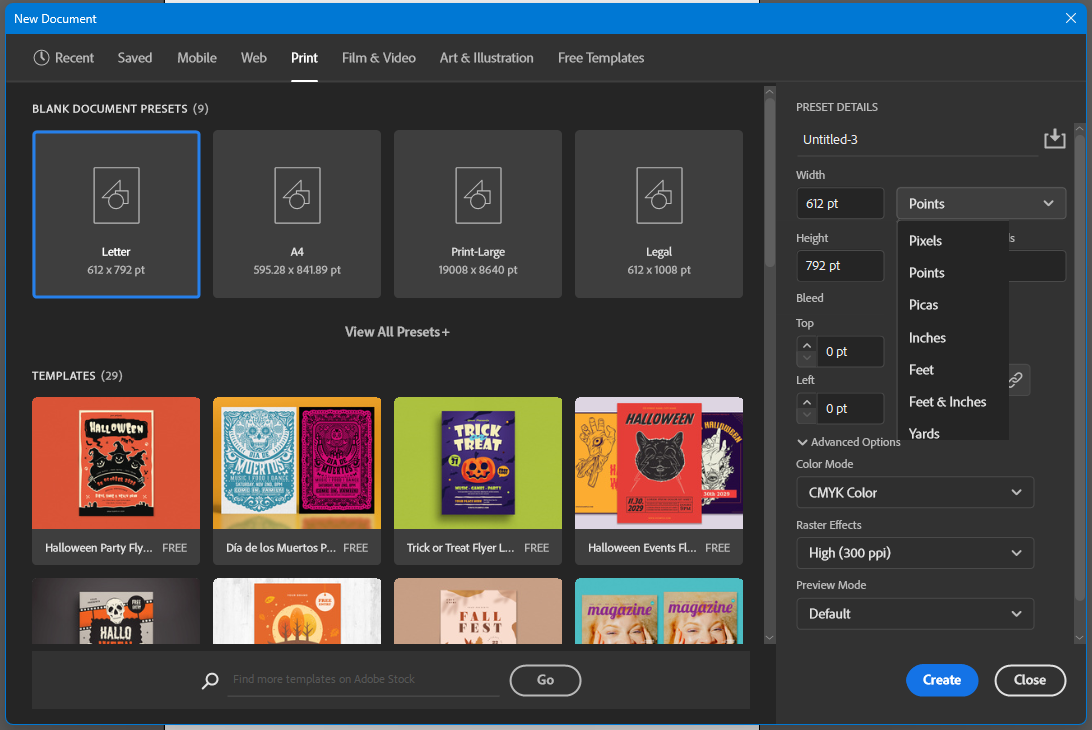This screenshot has height=730, width=1092.
Task: Click View All Presets link
Action: (x=396, y=331)
